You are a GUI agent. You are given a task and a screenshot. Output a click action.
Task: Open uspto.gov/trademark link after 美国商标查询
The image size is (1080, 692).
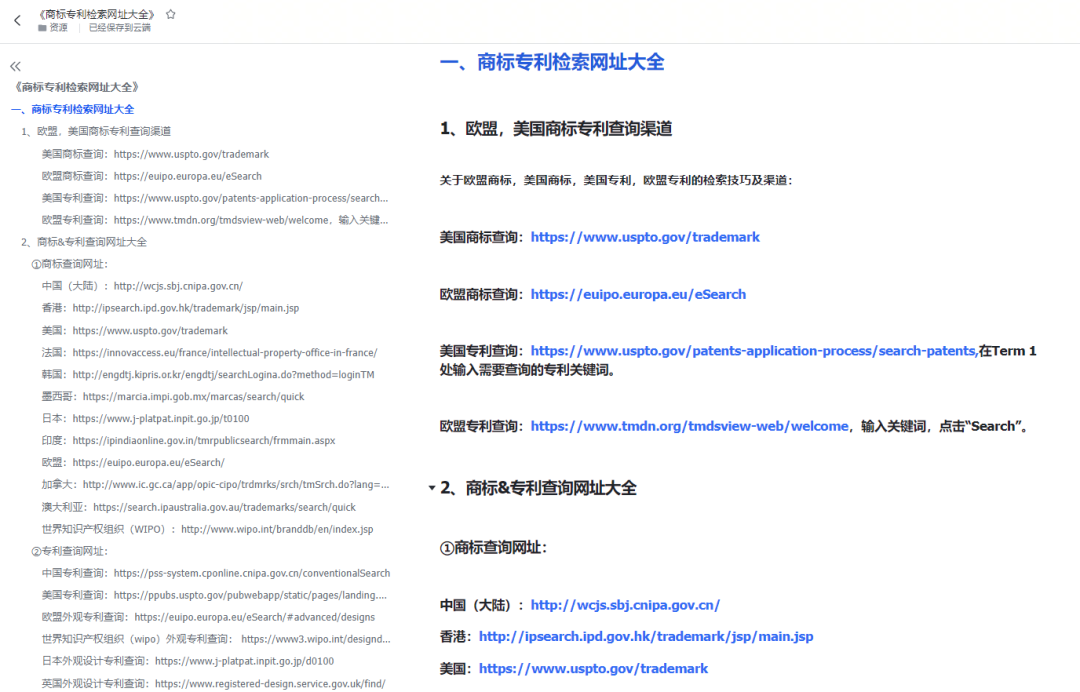(645, 237)
